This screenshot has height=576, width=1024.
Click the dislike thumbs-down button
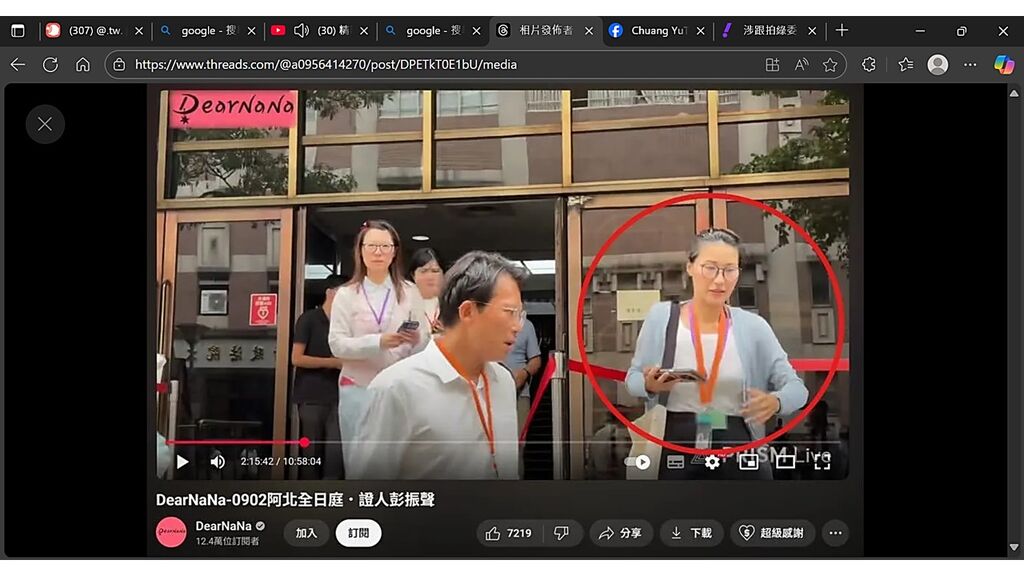(561, 533)
